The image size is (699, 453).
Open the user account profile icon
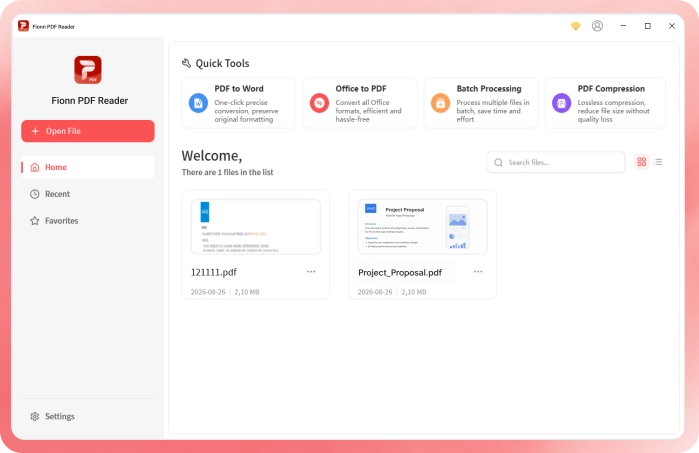597,26
